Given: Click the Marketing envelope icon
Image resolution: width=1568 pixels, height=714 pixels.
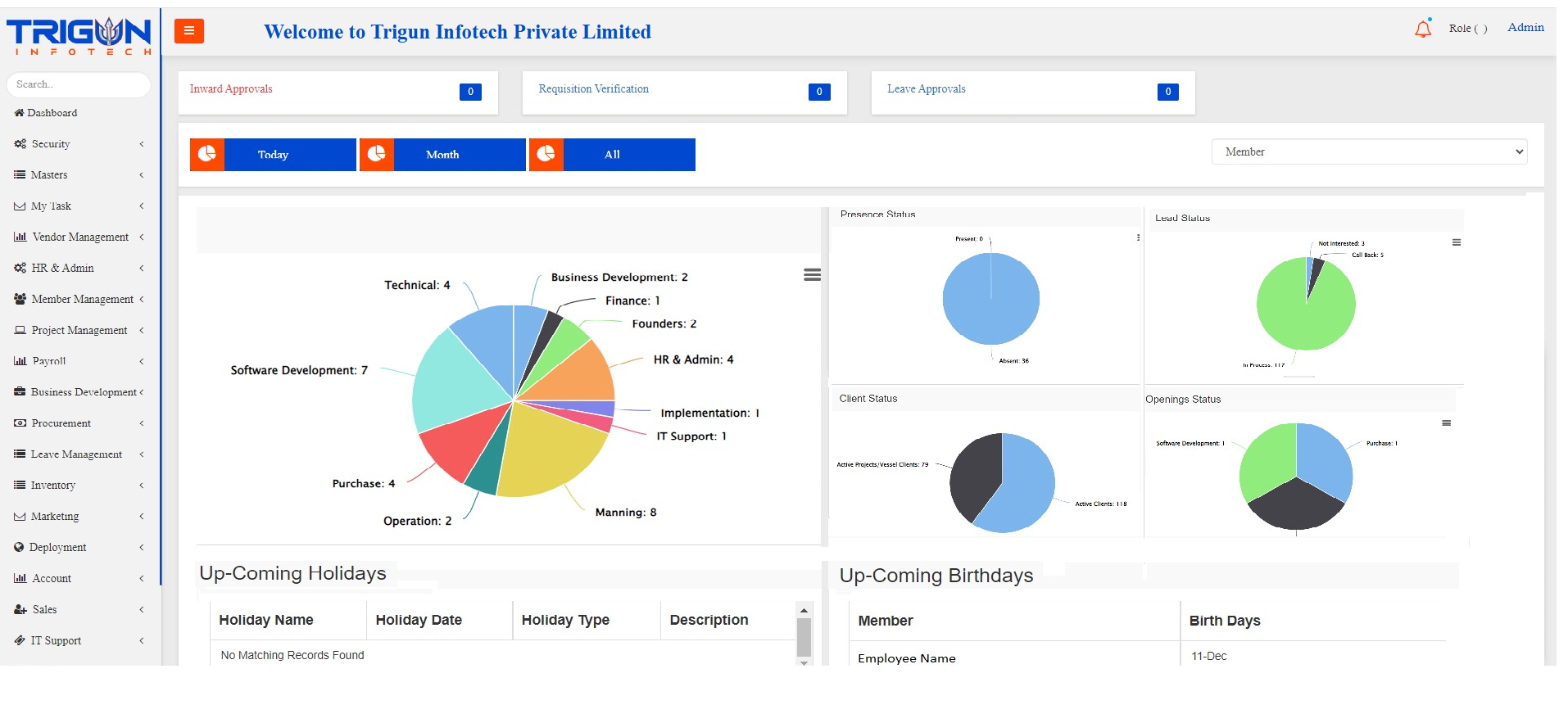Looking at the screenshot, I should click(x=20, y=517).
